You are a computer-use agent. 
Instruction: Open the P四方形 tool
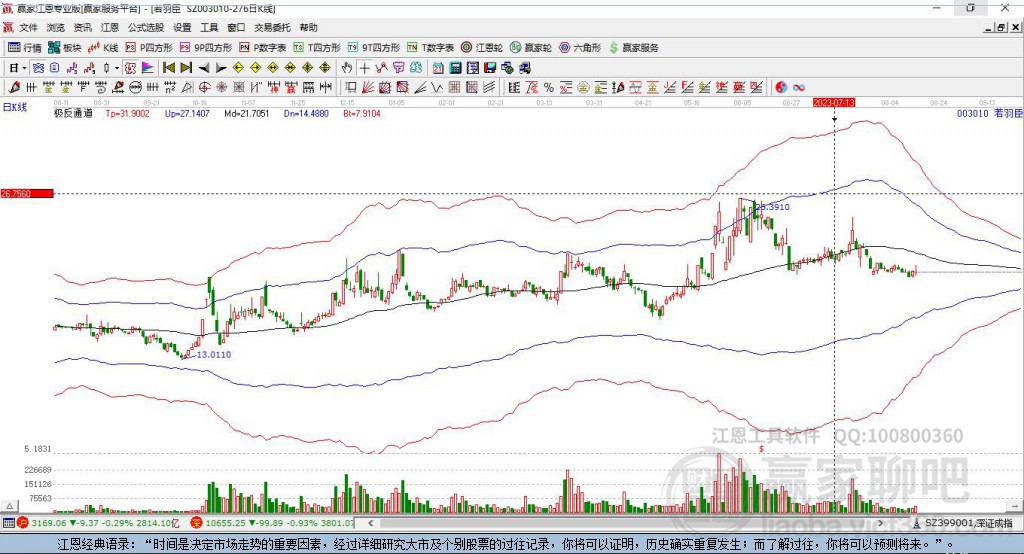(x=149, y=48)
